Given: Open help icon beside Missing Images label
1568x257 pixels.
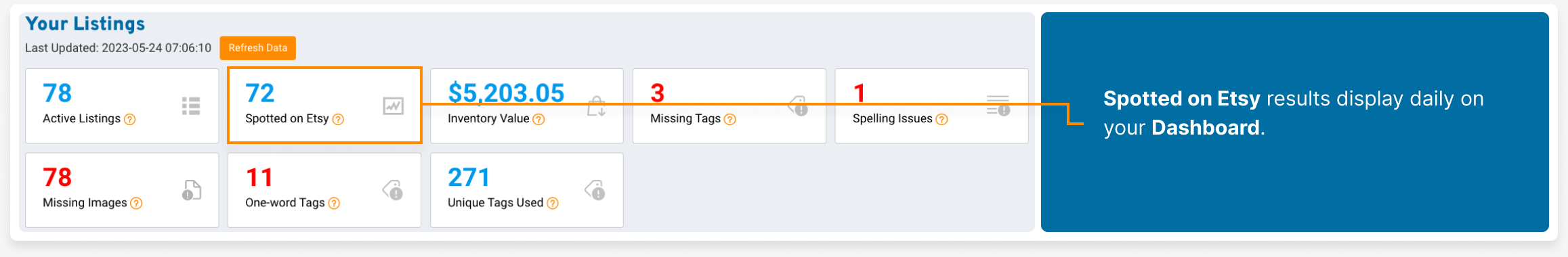Looking at the screenshot, I should click(136, 203).
